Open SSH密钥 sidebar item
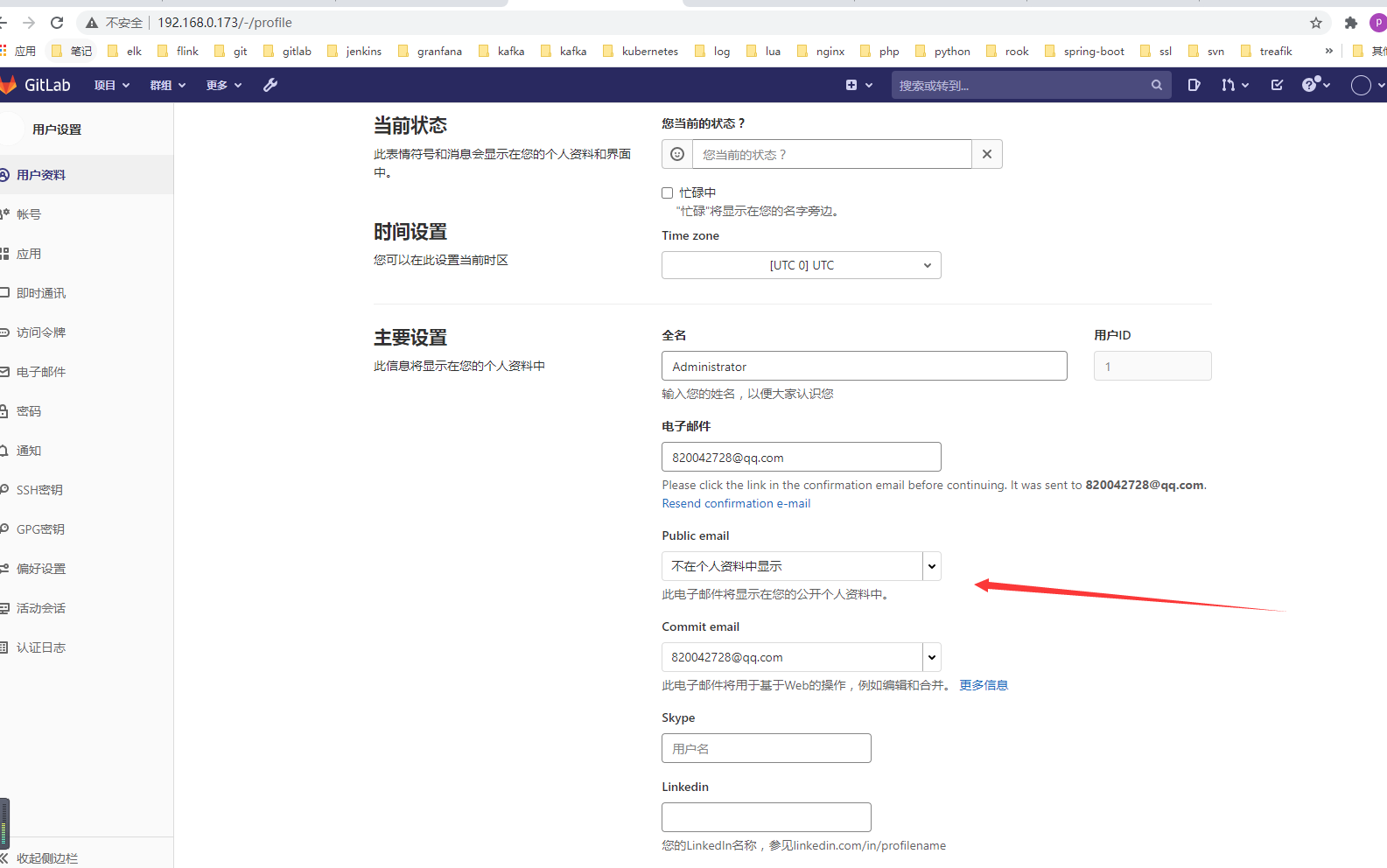Image resolution: width=1387 pixels, height=868 pixels. [x=87, y=490]
